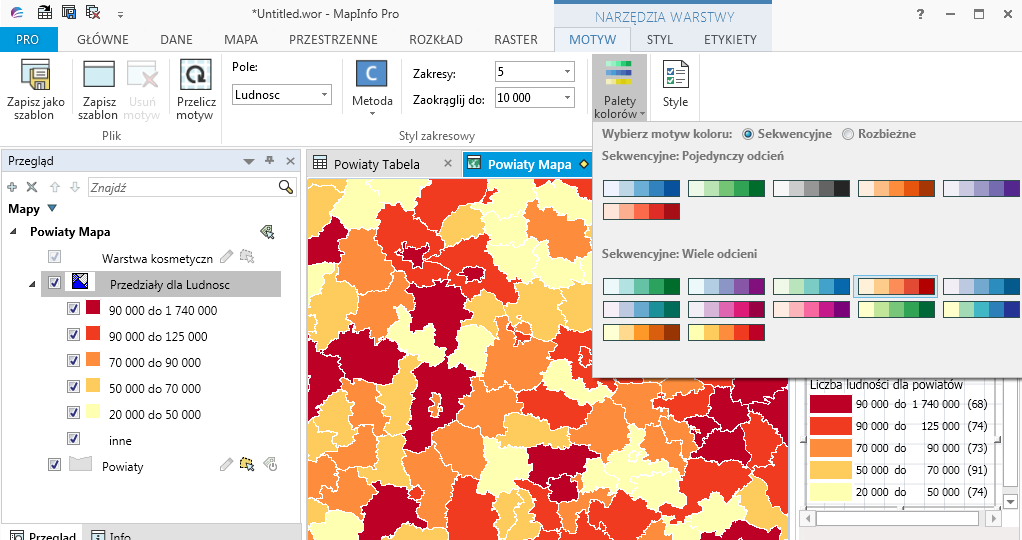The height and width of the screenshot is (540, 1022).
Task: Close the Powiaty Tabela tab
Action: coord(448,164)
